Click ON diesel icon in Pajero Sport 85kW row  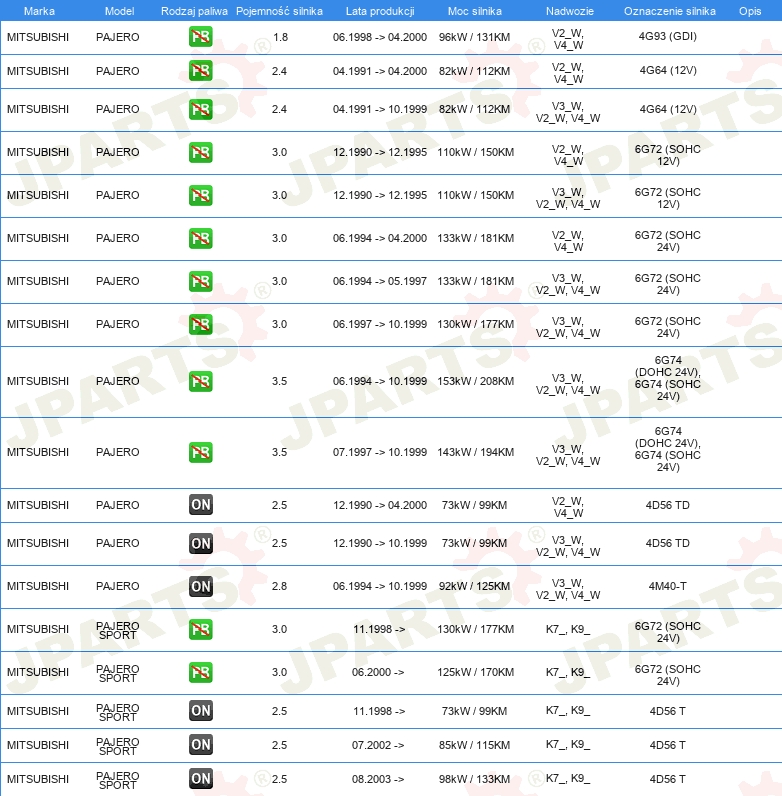[201, 745]
